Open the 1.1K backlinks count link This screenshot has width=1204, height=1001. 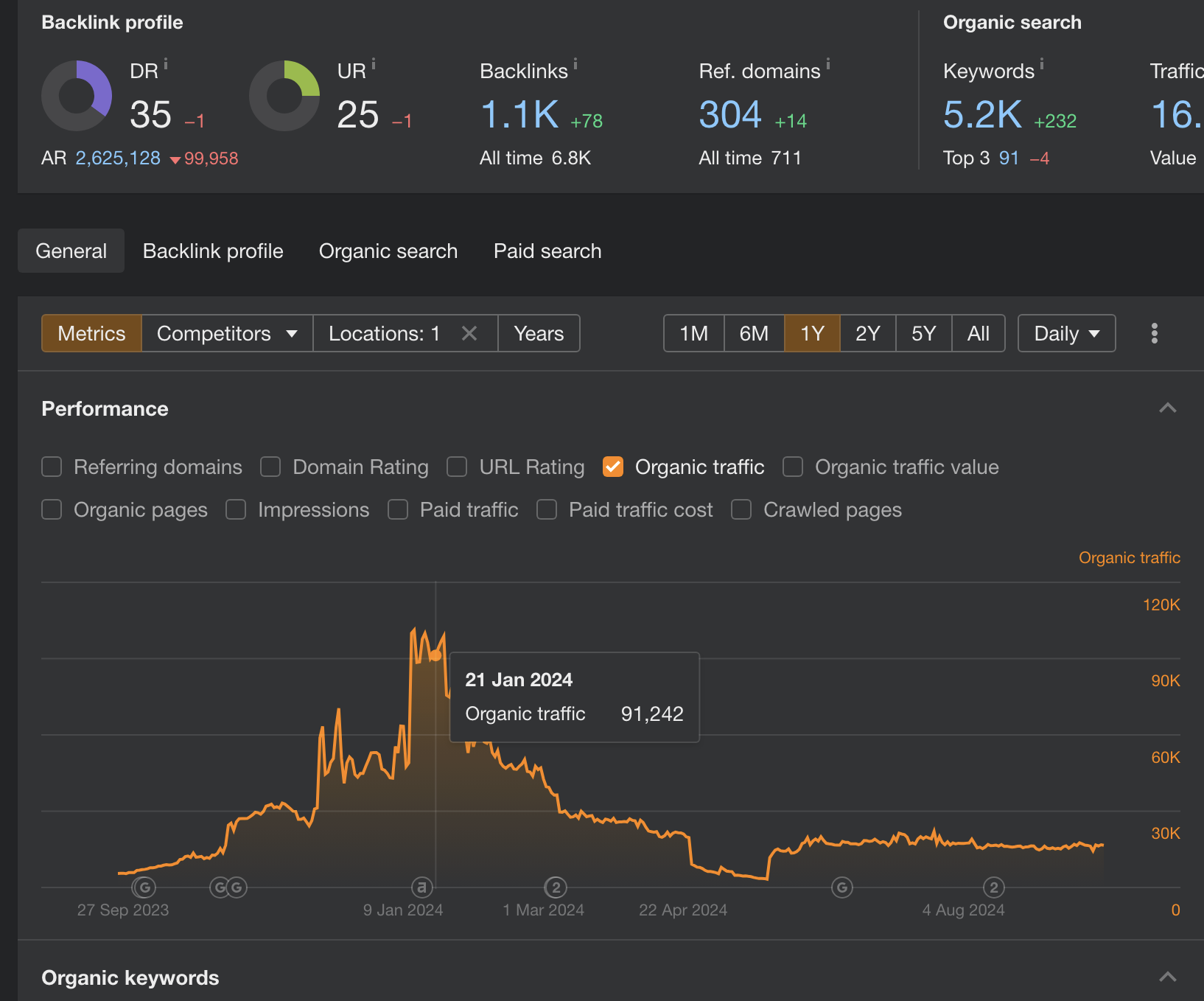coord(519,115)
